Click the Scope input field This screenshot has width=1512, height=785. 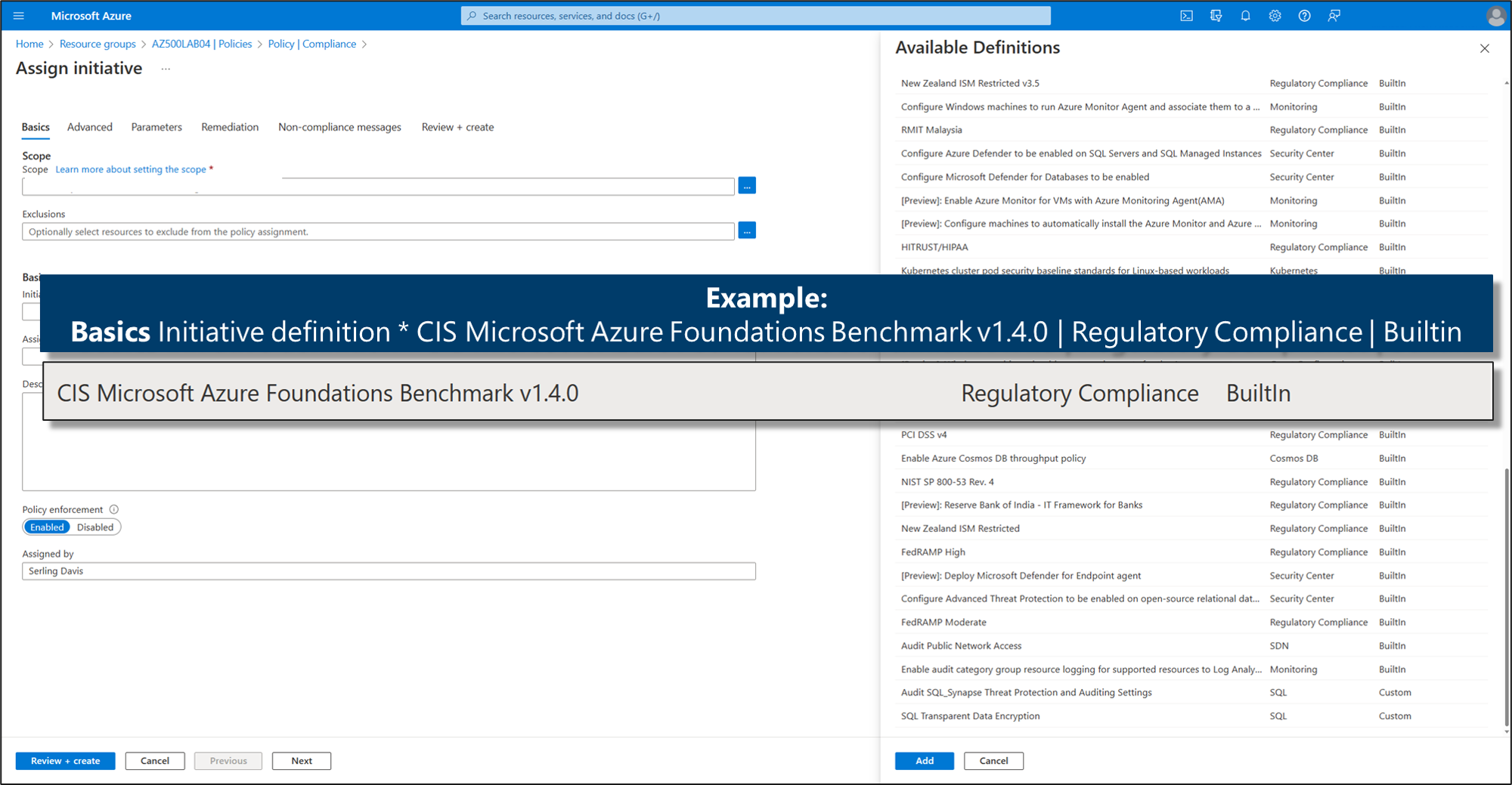point(378,187)
